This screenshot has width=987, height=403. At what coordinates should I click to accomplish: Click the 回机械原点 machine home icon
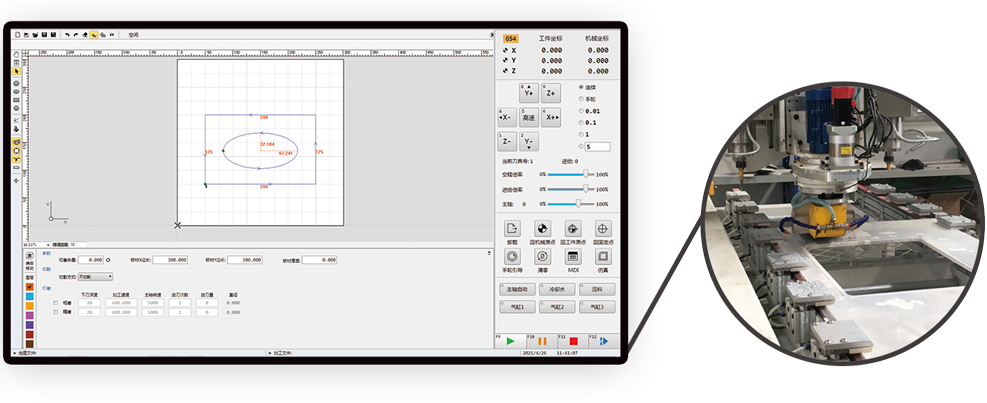click(543, 229)
